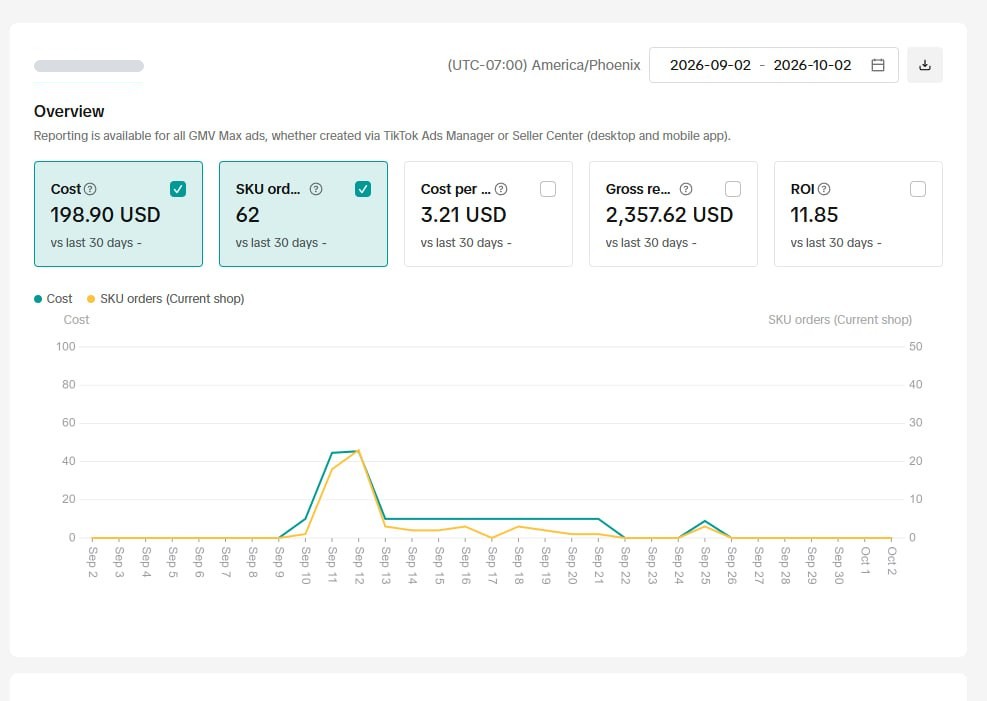
Task: Open the calendar icon in date range
Action: click(877, 65)
